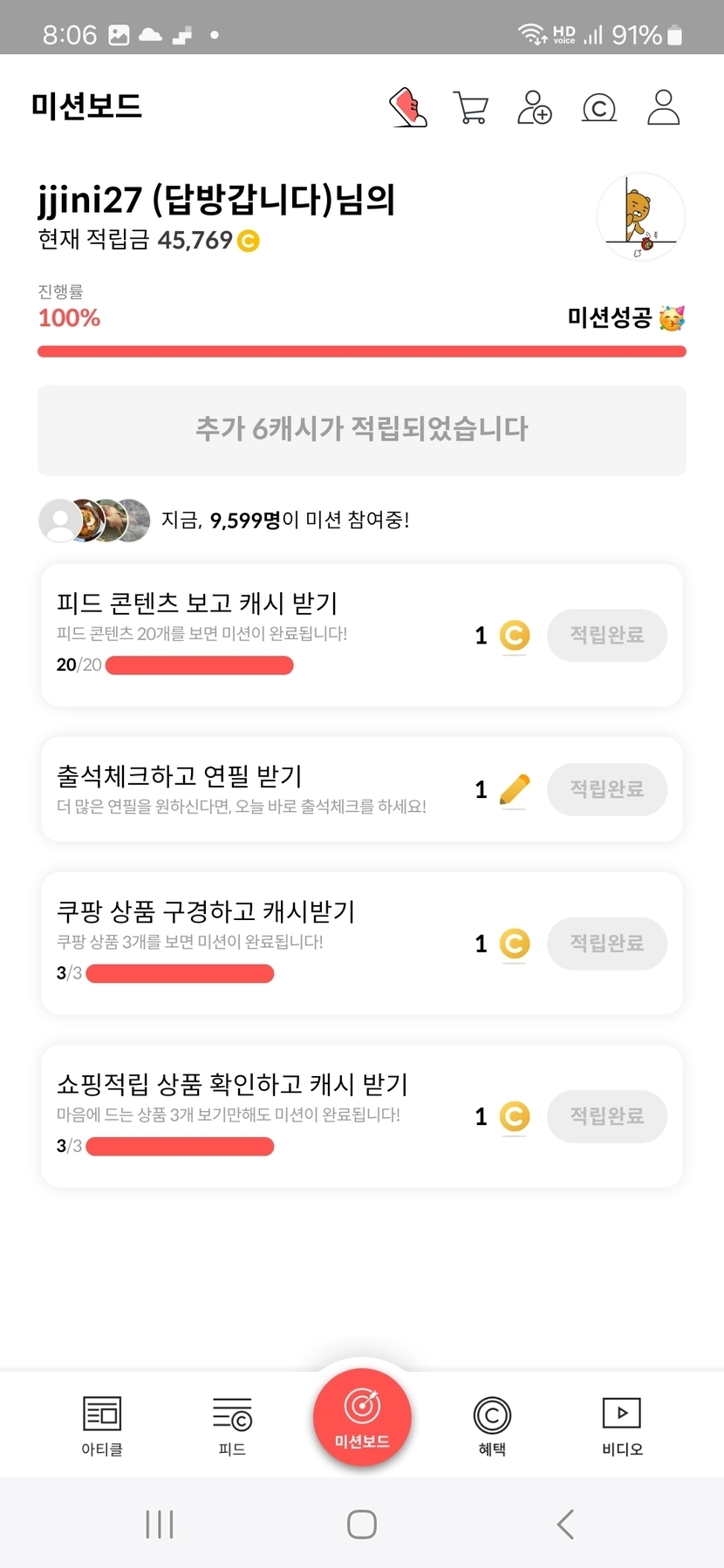Open the shopping cart icon

[x=471, y=108]
